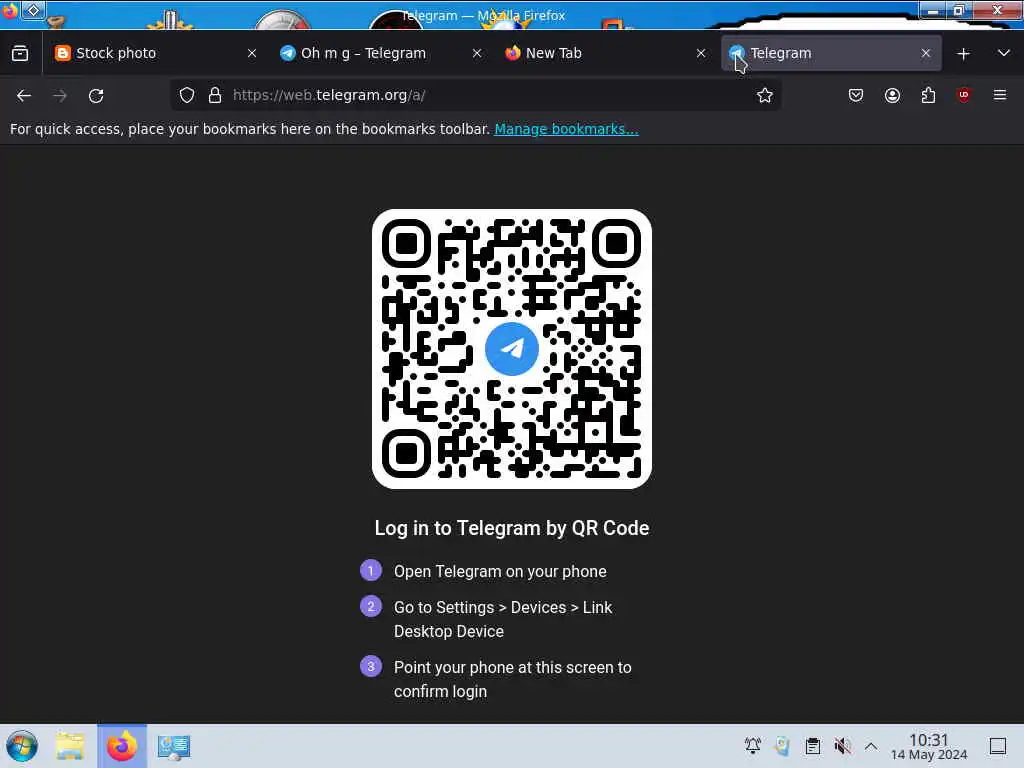Open the file manager from the taskbar
The image size is (1024, 768).
tap(70, 746)
